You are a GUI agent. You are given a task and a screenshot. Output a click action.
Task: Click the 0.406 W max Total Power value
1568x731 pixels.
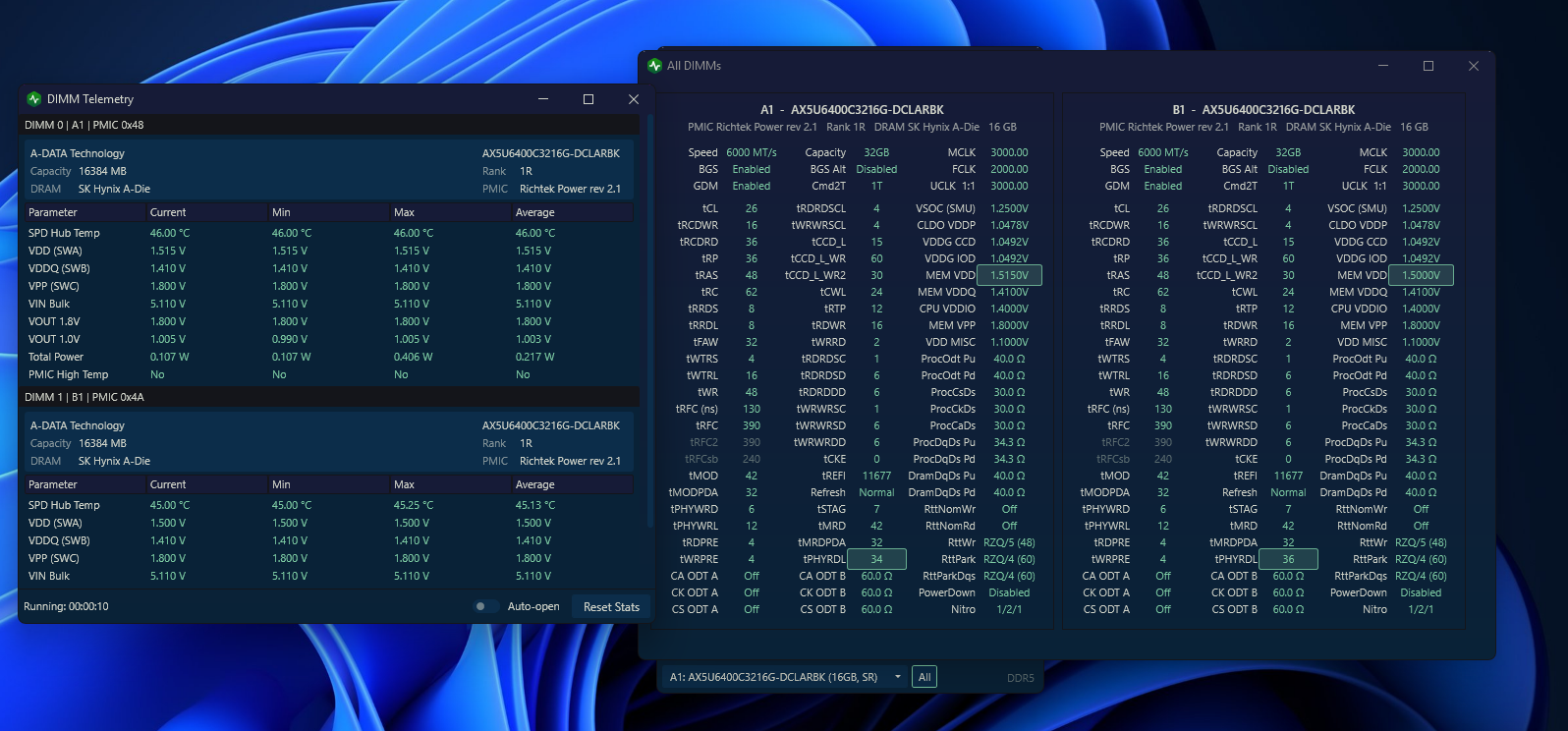pyautogui.click(x=414, y=357)
